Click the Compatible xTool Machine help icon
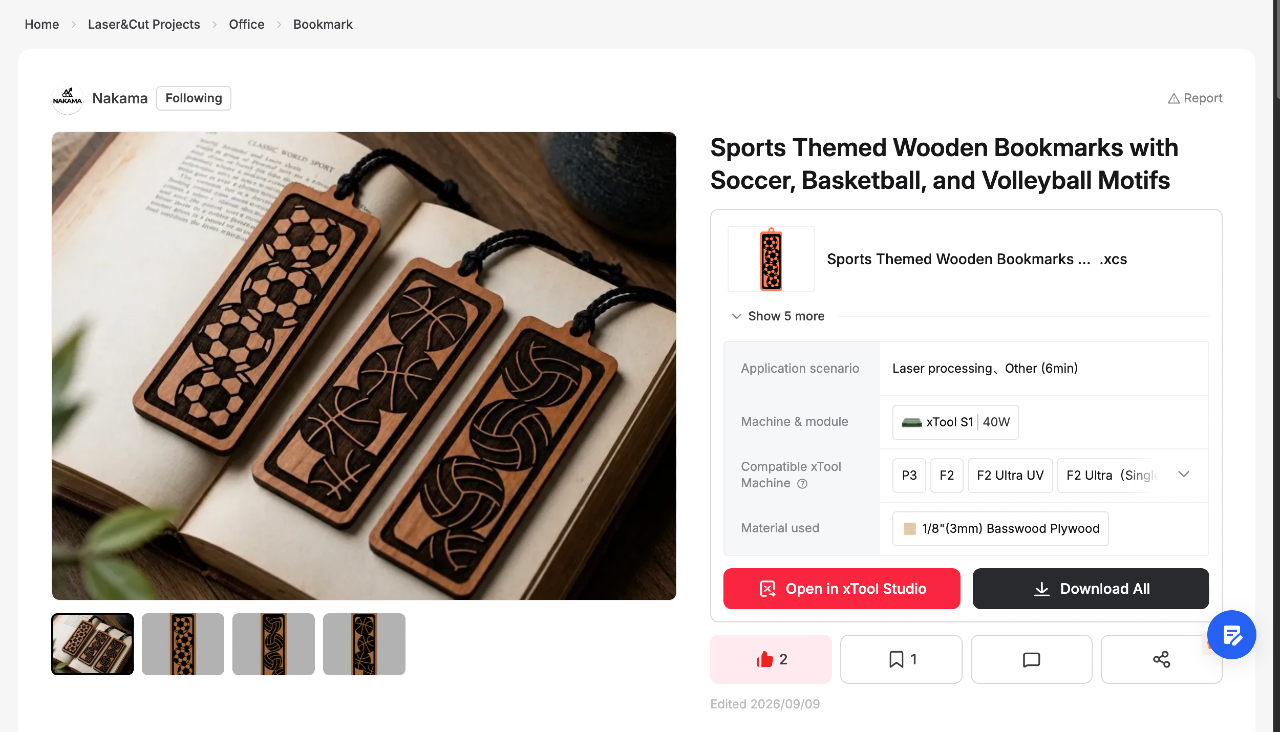This screenshot has height=732, width=1280. click(802, 484)
